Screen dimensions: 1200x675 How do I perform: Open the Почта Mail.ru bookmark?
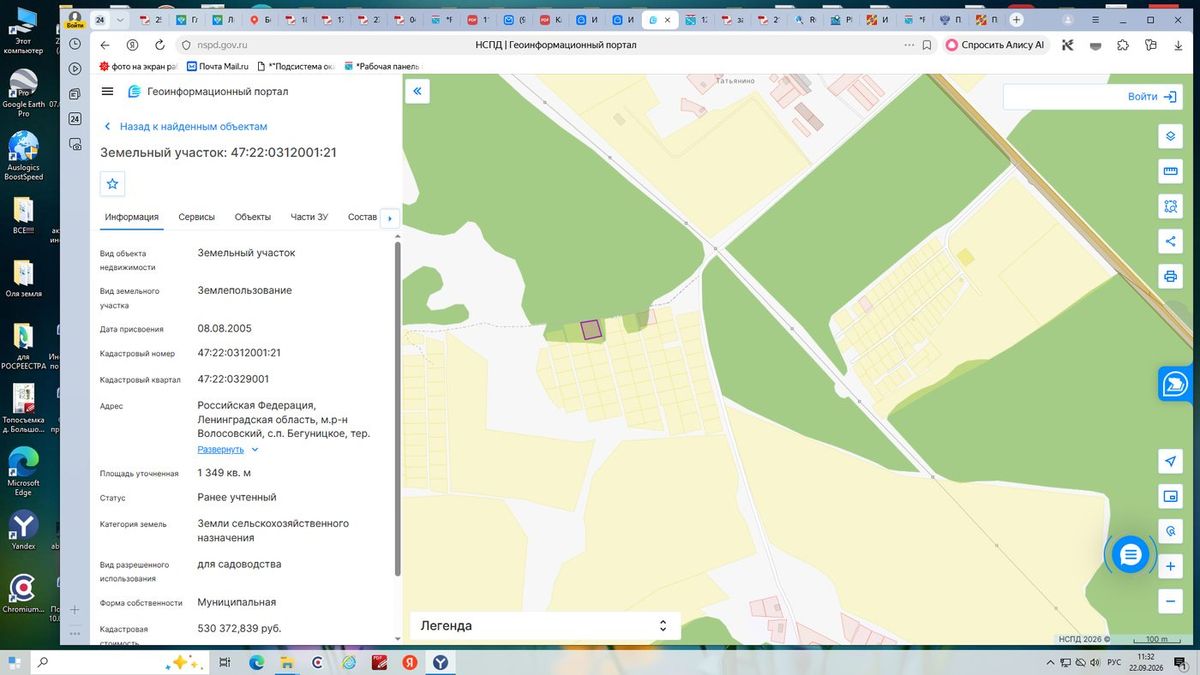217,67
